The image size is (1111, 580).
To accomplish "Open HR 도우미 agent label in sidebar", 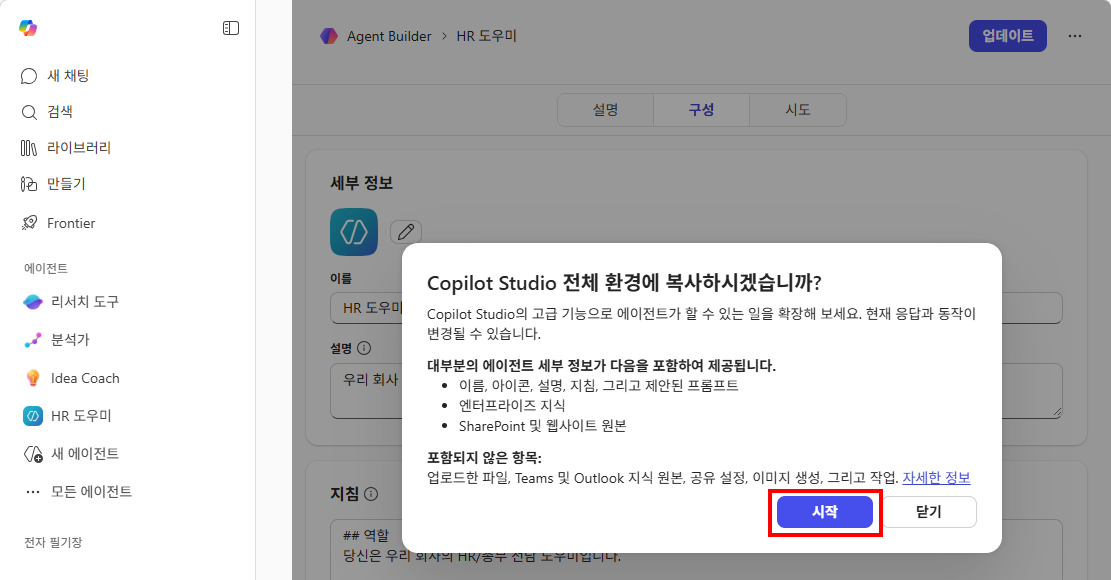I will 81,416.
